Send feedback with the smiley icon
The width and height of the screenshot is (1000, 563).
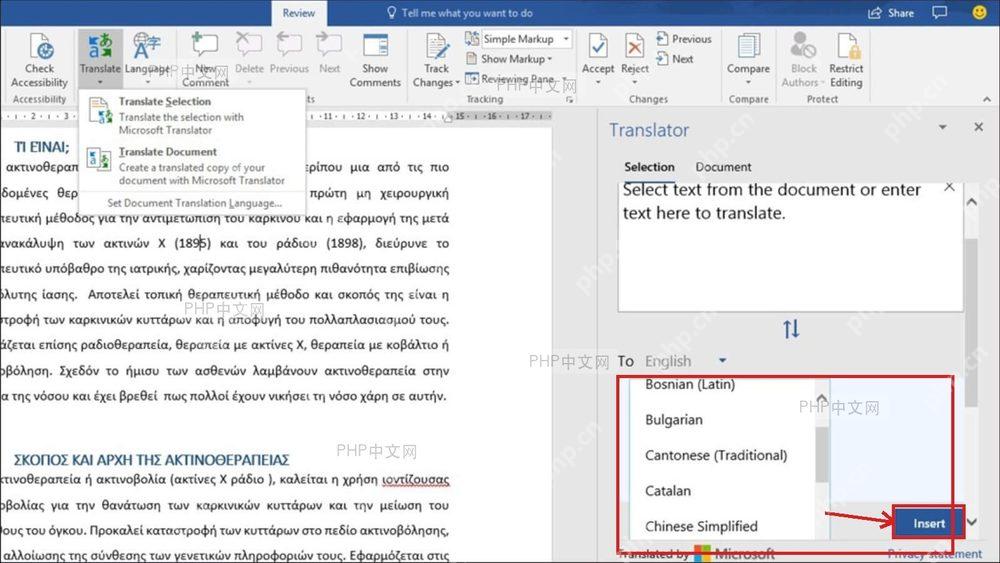[x=979, y=13]
